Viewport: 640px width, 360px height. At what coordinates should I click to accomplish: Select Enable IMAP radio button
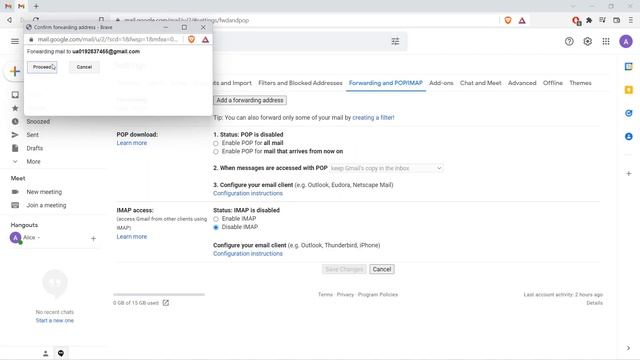tap(216, 219)
